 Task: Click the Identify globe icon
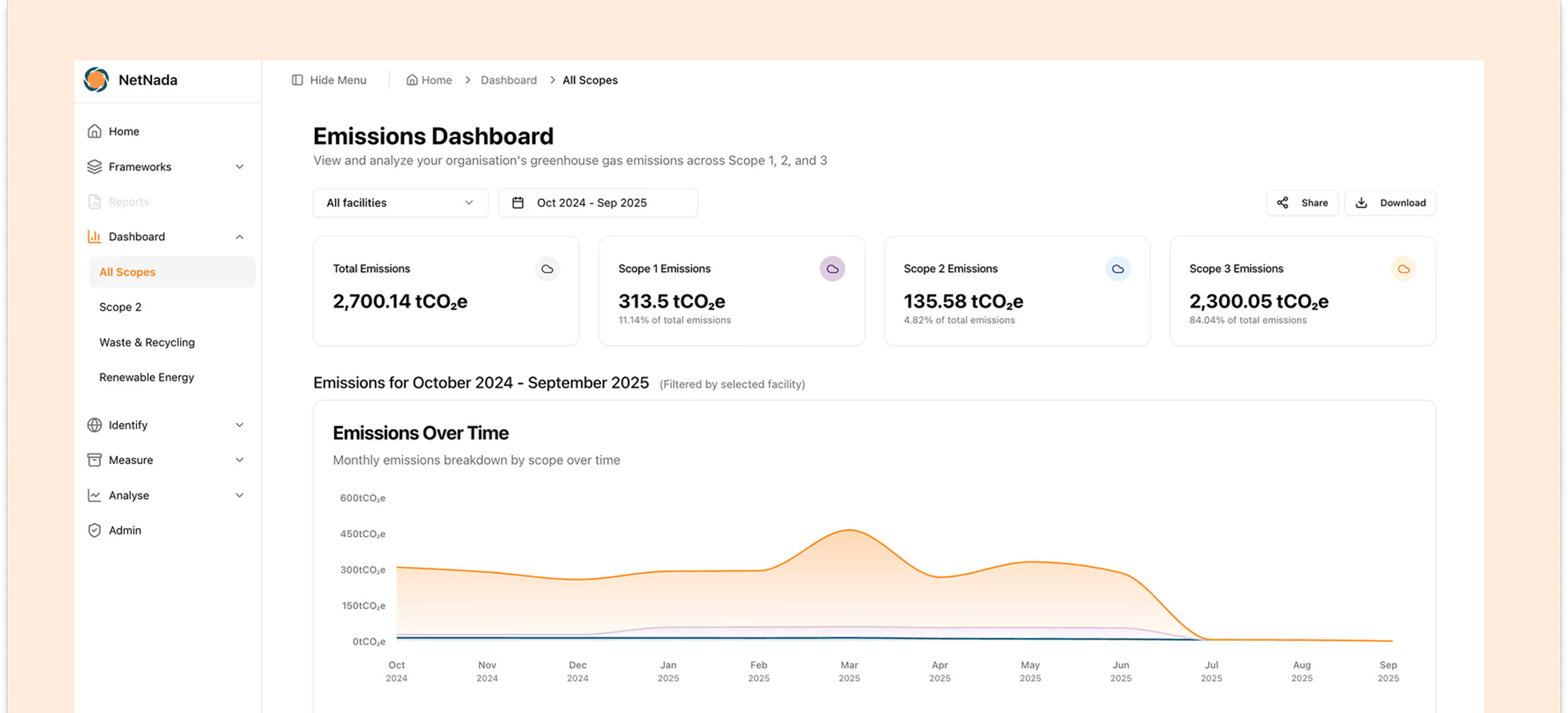pyautogui.click(x=94, y=425)
